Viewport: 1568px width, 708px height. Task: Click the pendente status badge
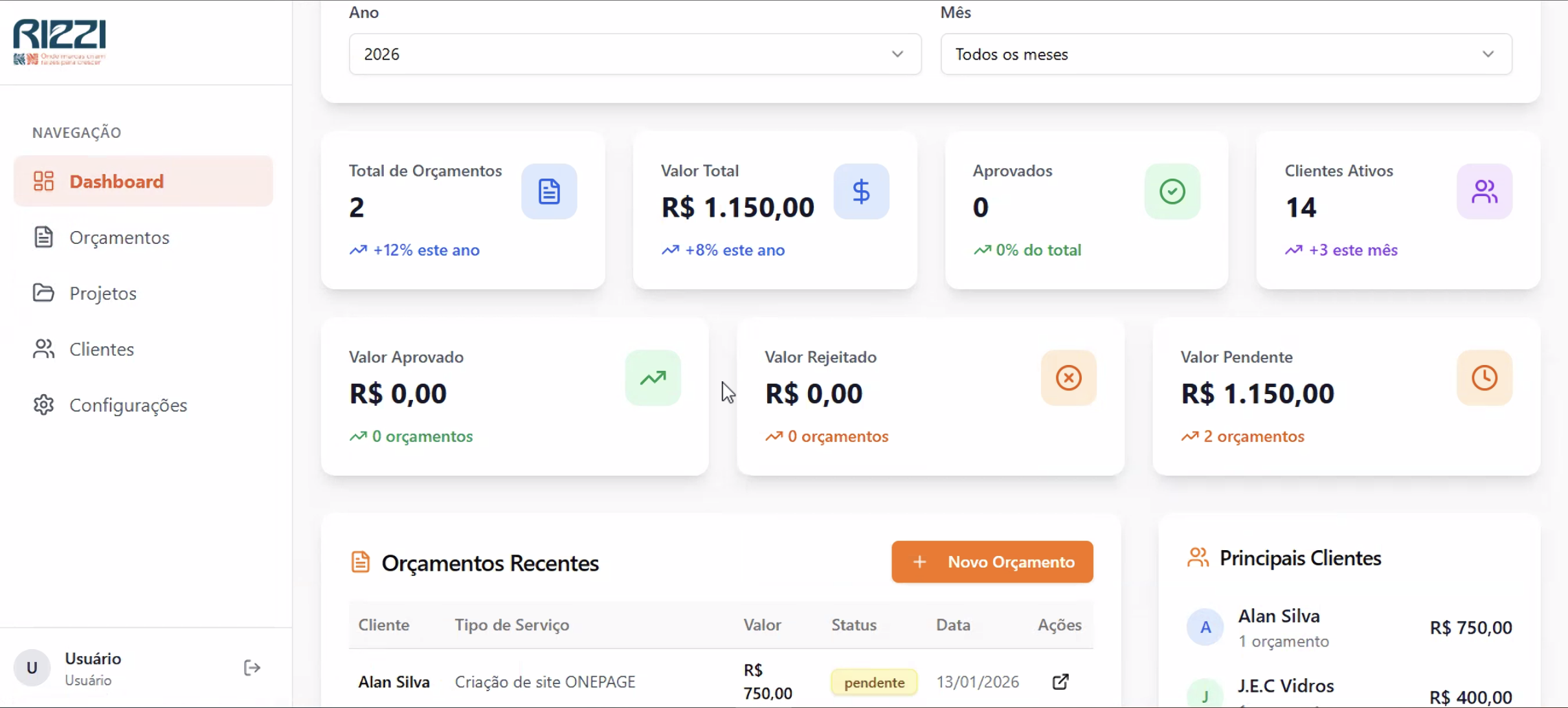click(x=874, y=682)
